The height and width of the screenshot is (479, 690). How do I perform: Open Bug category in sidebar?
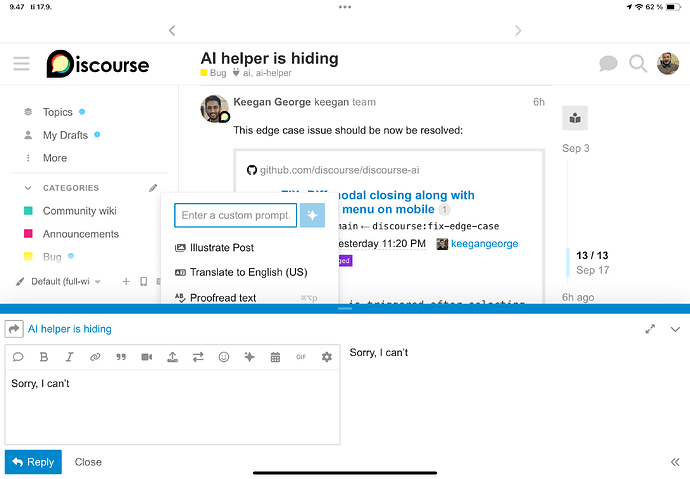(52, 257)
